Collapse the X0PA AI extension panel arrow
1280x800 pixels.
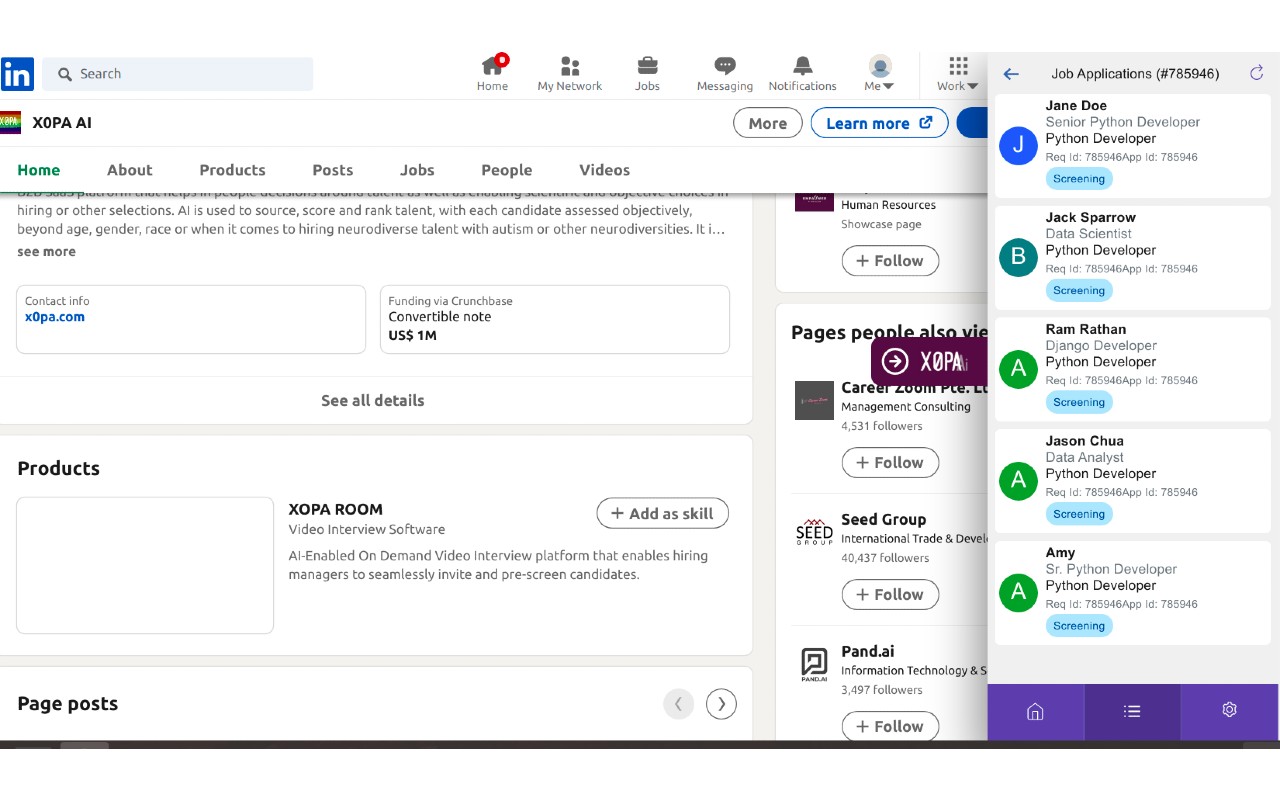pos(896,361)
